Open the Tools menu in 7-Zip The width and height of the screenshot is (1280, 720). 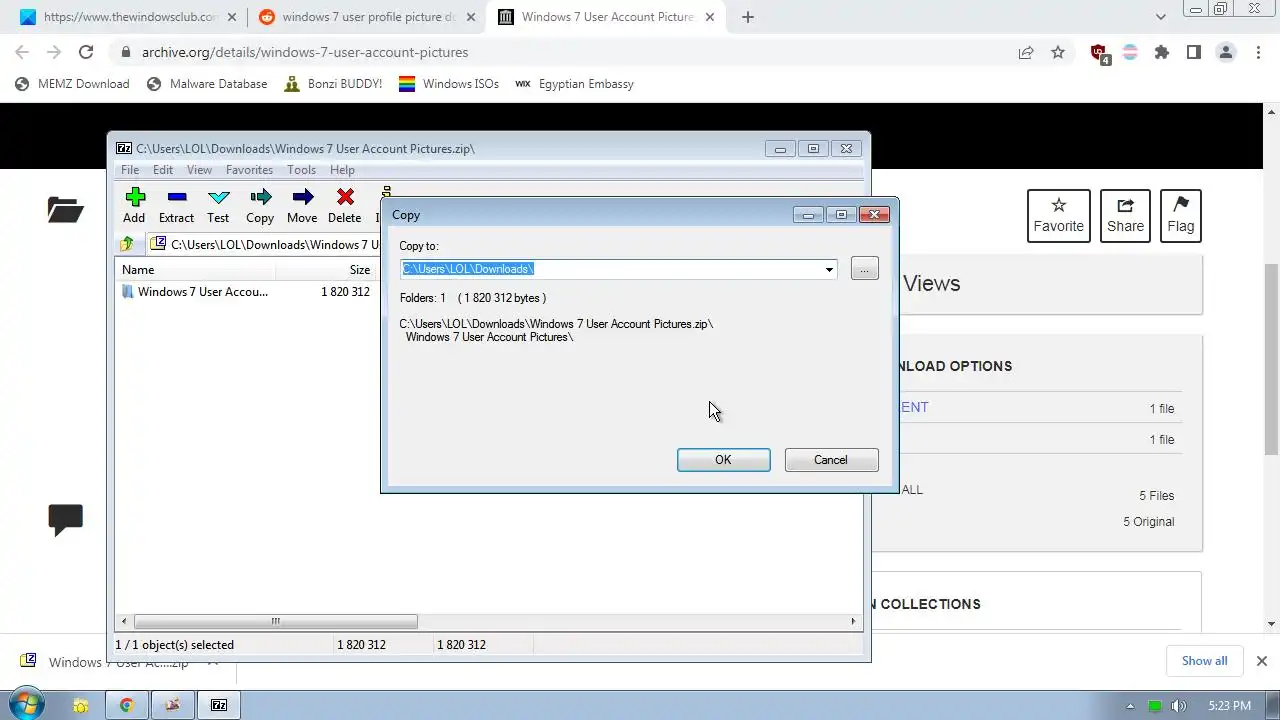click(x=301, y=170)
